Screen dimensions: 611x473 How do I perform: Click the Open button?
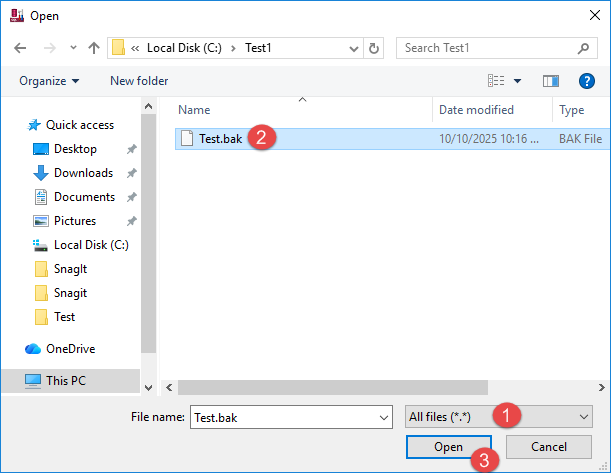coord(448,447)
